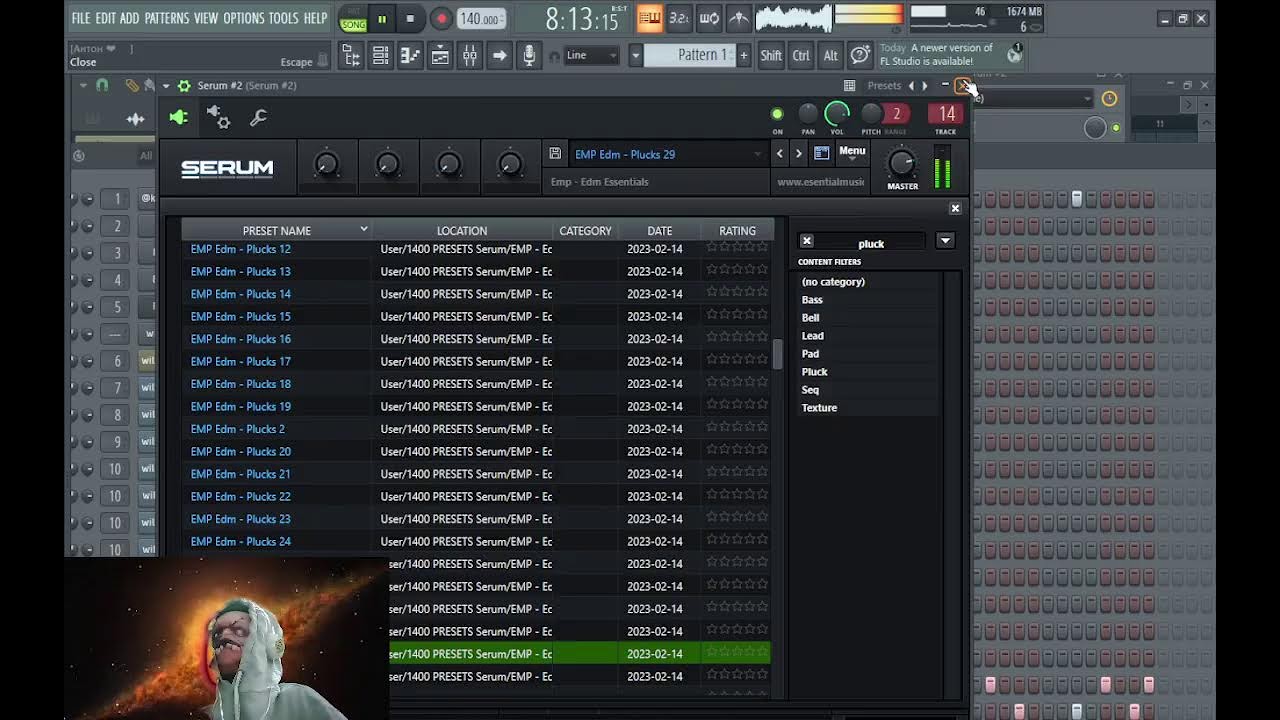Image resolution: width=1280 pixels, height=720 pixels.
Task: Open the PATTERNS menu
Action: click(167, 18)
